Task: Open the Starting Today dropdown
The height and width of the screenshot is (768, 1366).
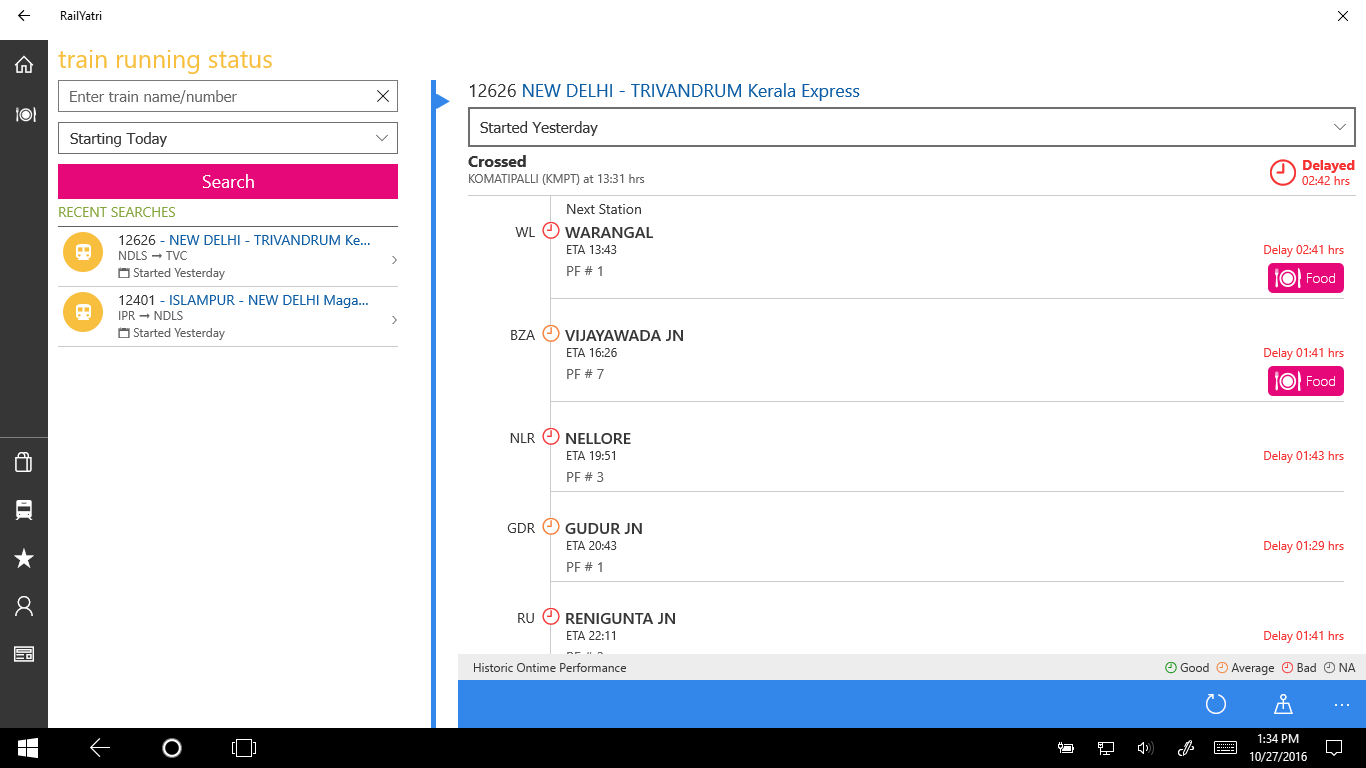Action: coord(228,138)
